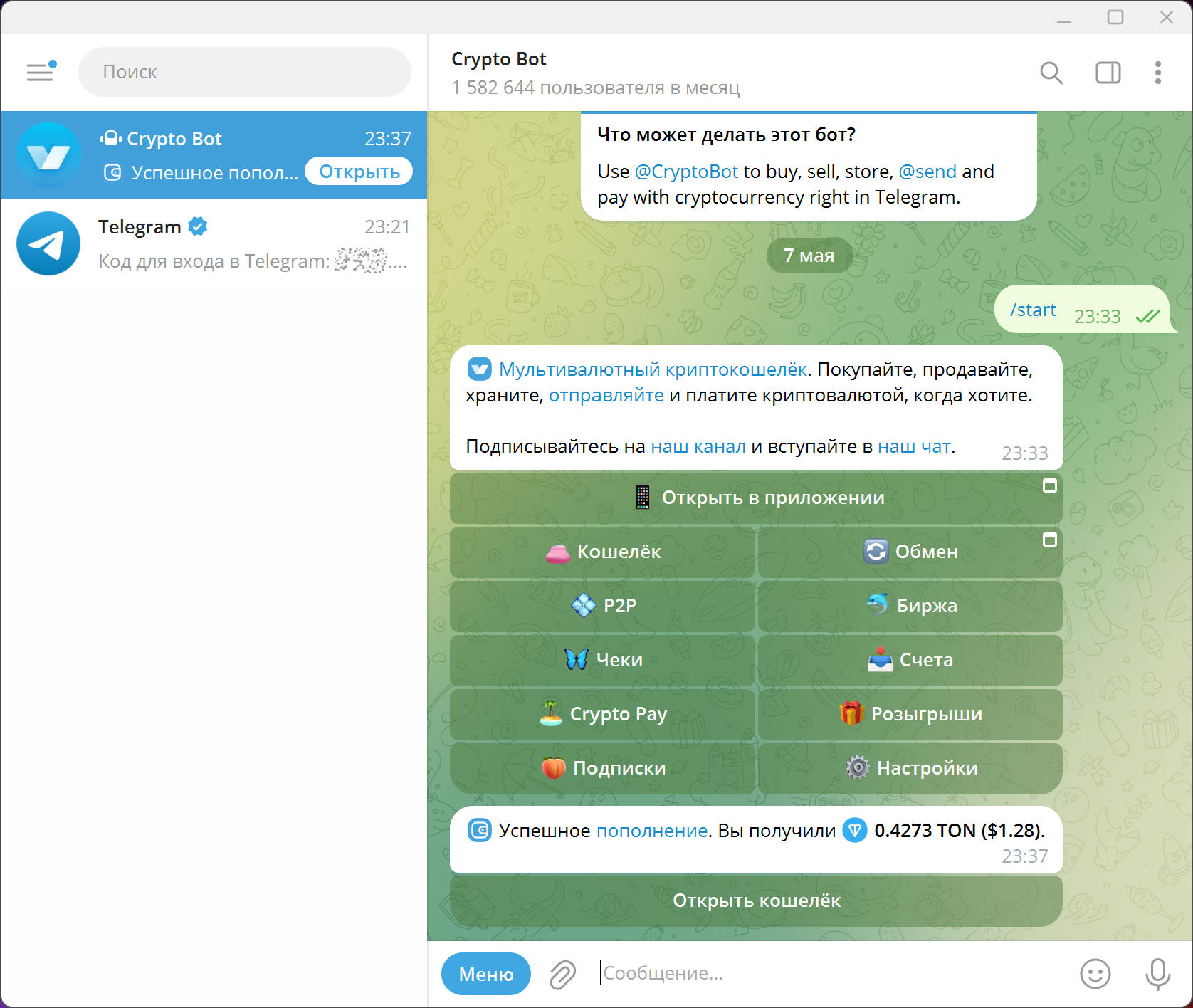
Task: Maximize the Telegram window
Action: point(1115,17)
